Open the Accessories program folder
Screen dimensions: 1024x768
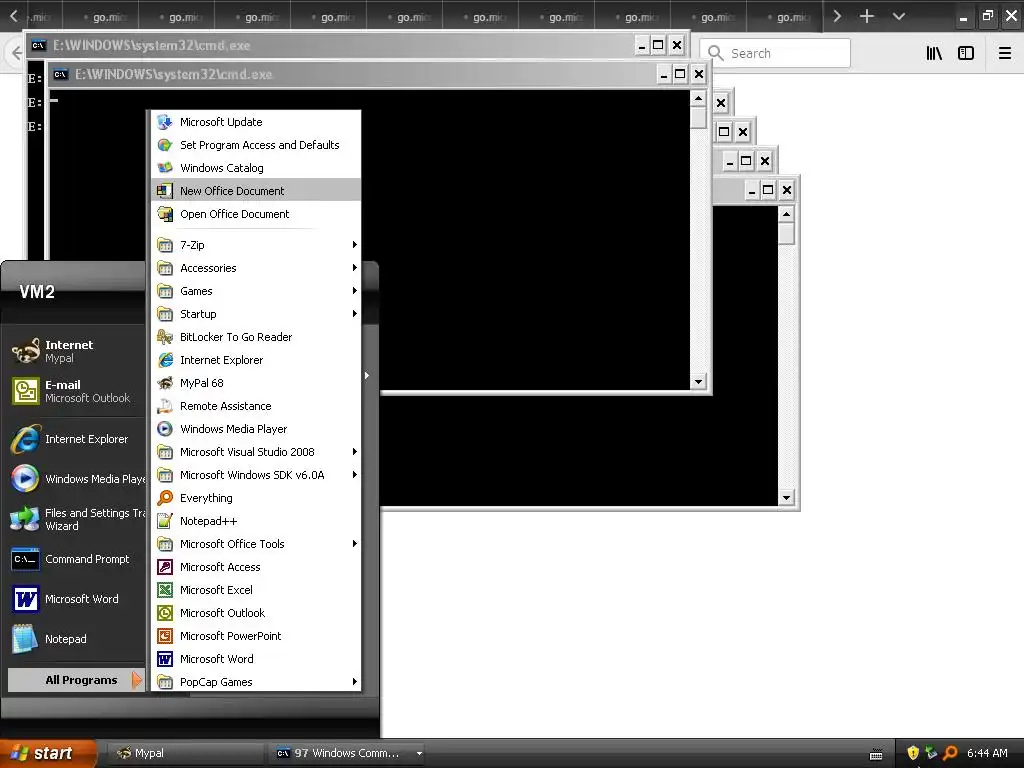256,268
